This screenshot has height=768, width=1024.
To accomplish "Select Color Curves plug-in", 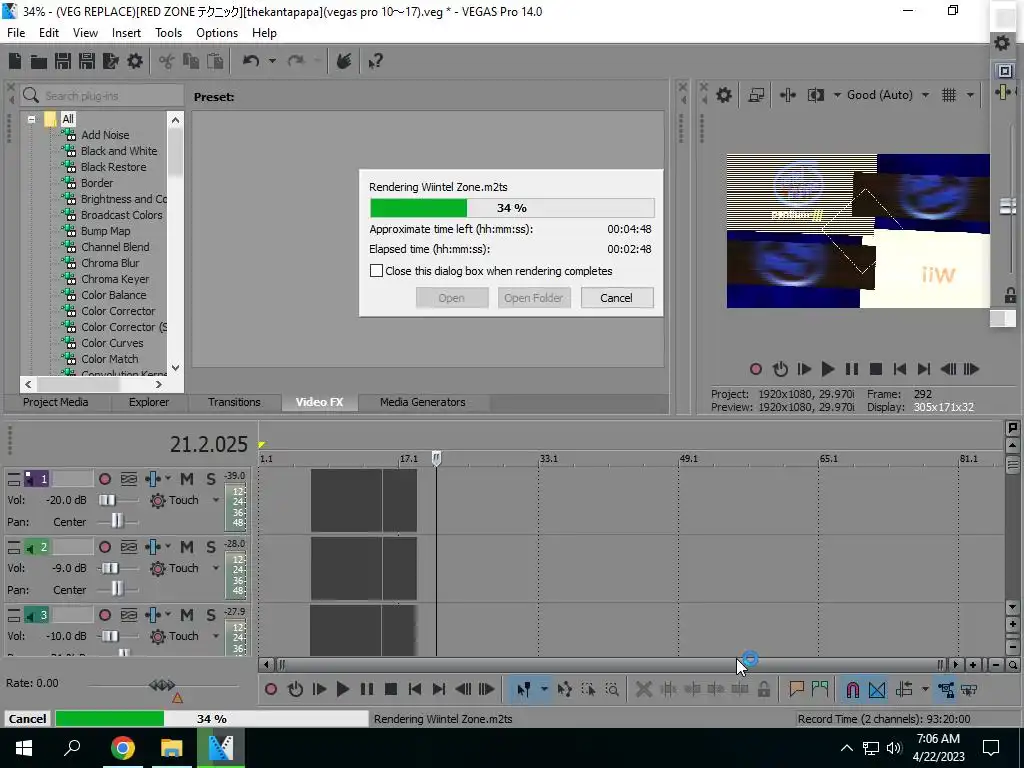I will click(x=112, y=343).
